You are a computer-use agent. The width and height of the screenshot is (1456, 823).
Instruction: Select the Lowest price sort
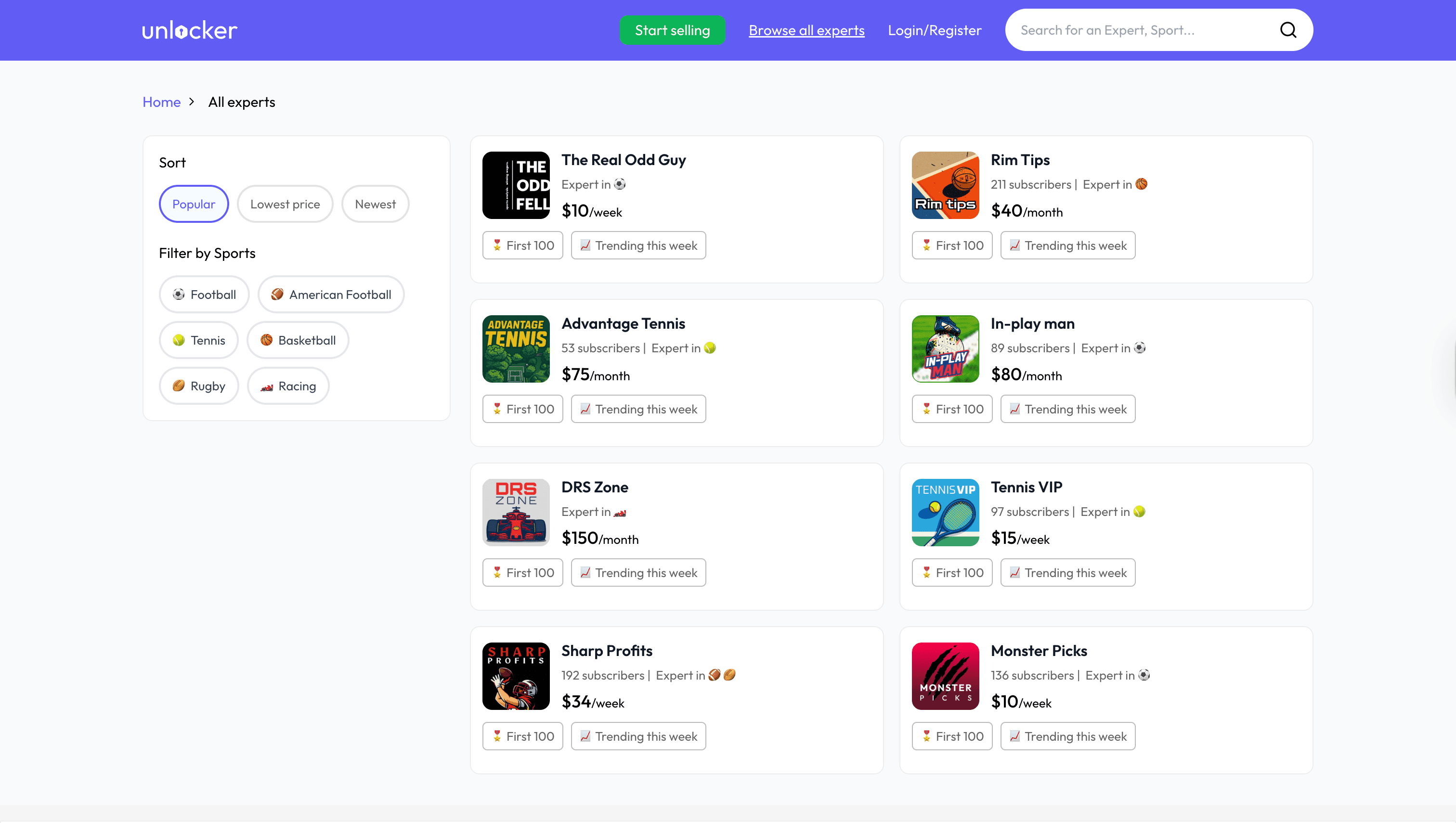coord(285,204)
